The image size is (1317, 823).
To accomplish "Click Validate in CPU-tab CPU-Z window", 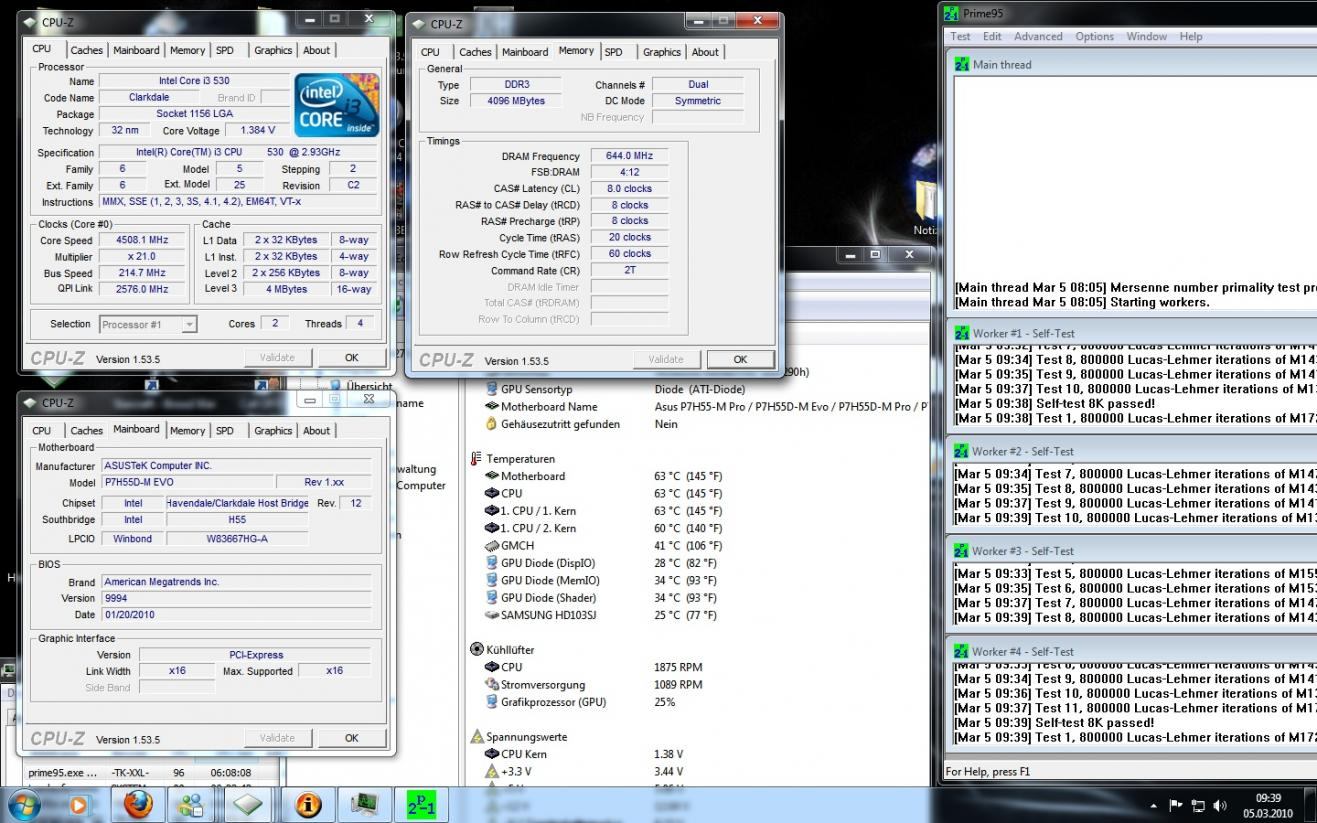I will tap(277, 357).
